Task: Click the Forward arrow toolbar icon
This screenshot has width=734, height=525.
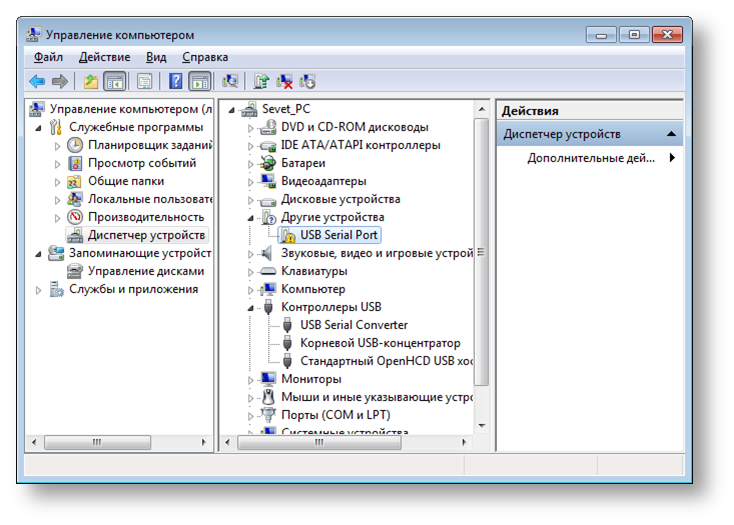Action: [60, 81]
